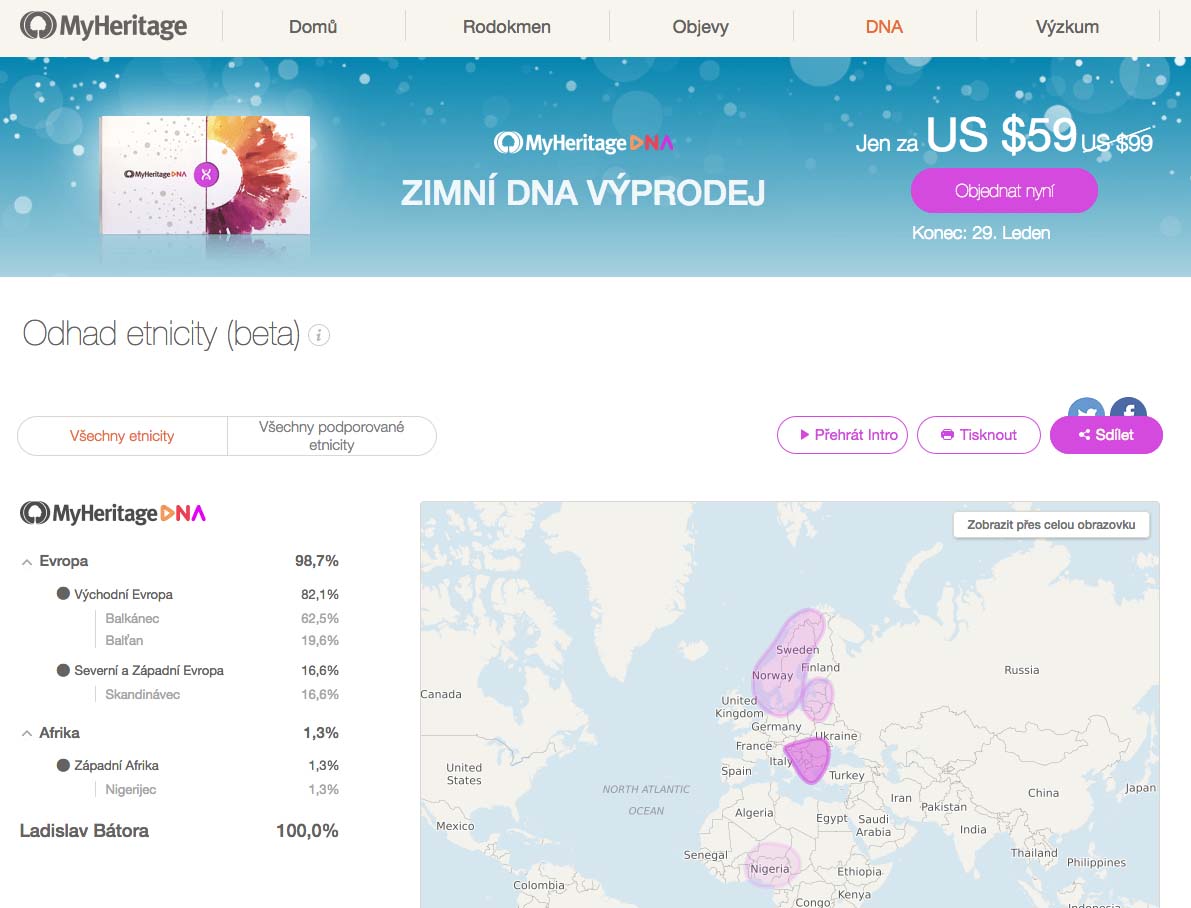Go to the Výzkum menu
Image resolution: width=1191 pixels, height=908 pixels.
click(1067, 27)
